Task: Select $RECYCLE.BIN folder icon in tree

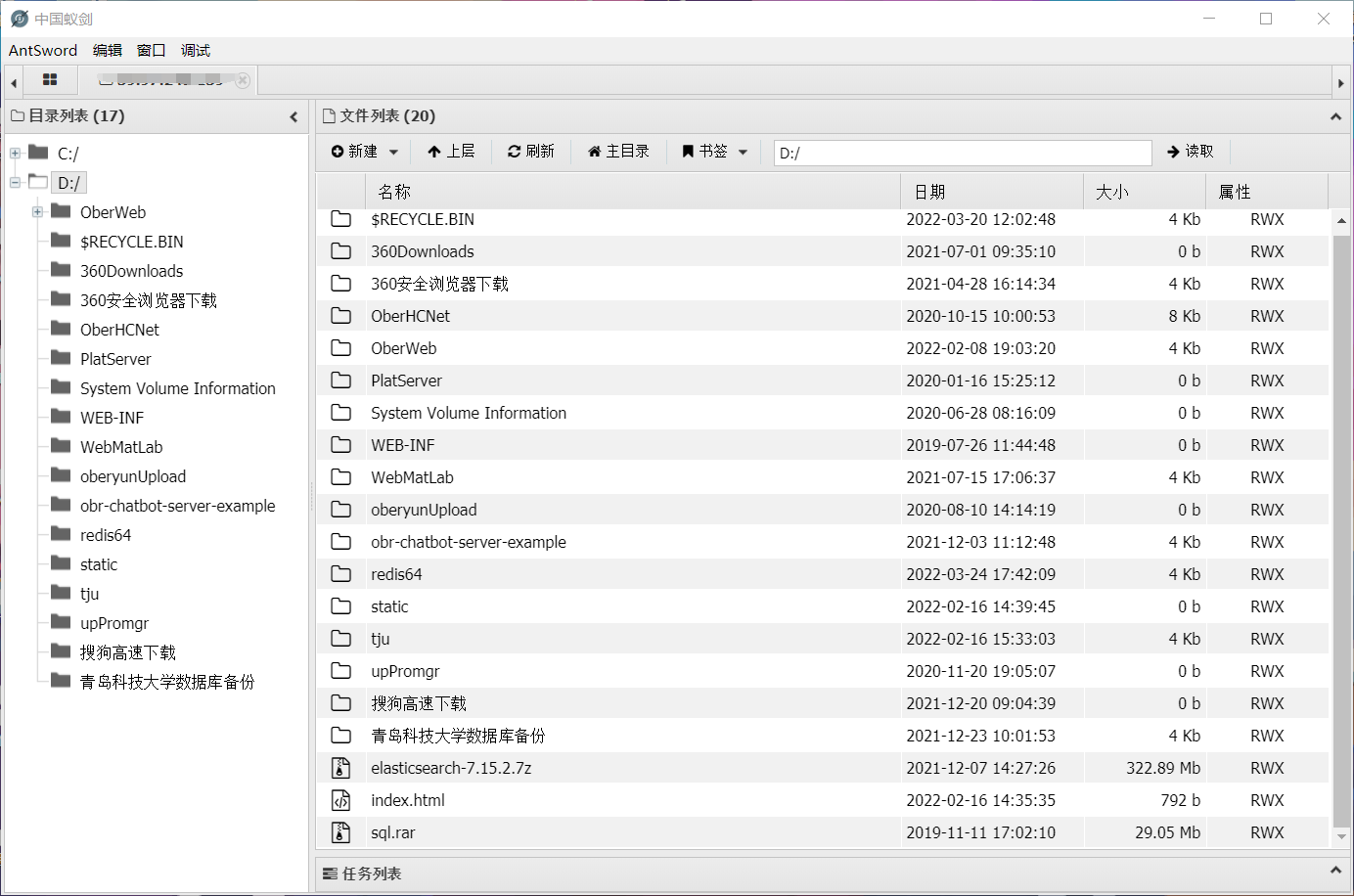Action: pyautogui.click(x=61, y=241)
